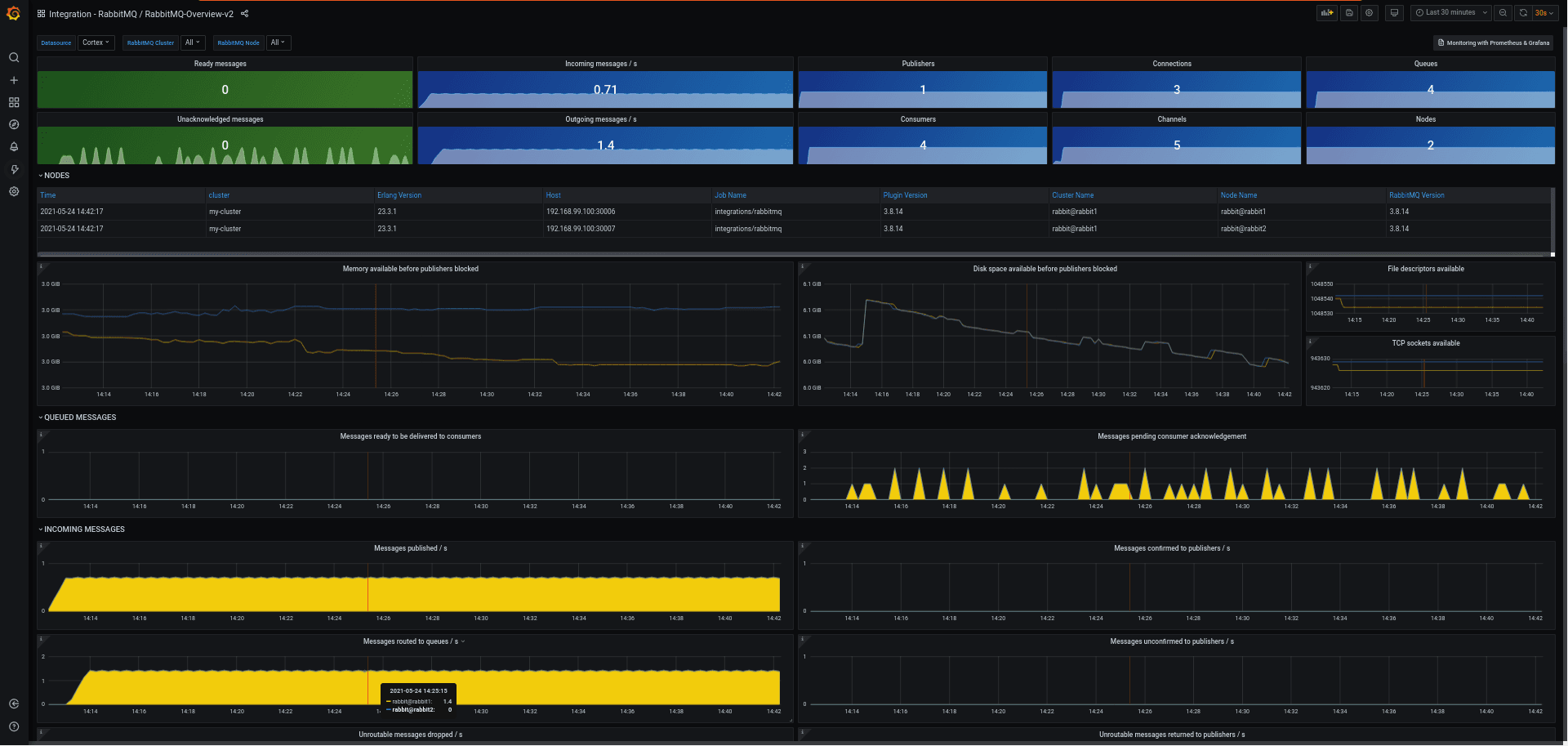Open the Last 30 minutes time picker
This screenshot has width=1568, height=746.
click(x=1450, y=12)
